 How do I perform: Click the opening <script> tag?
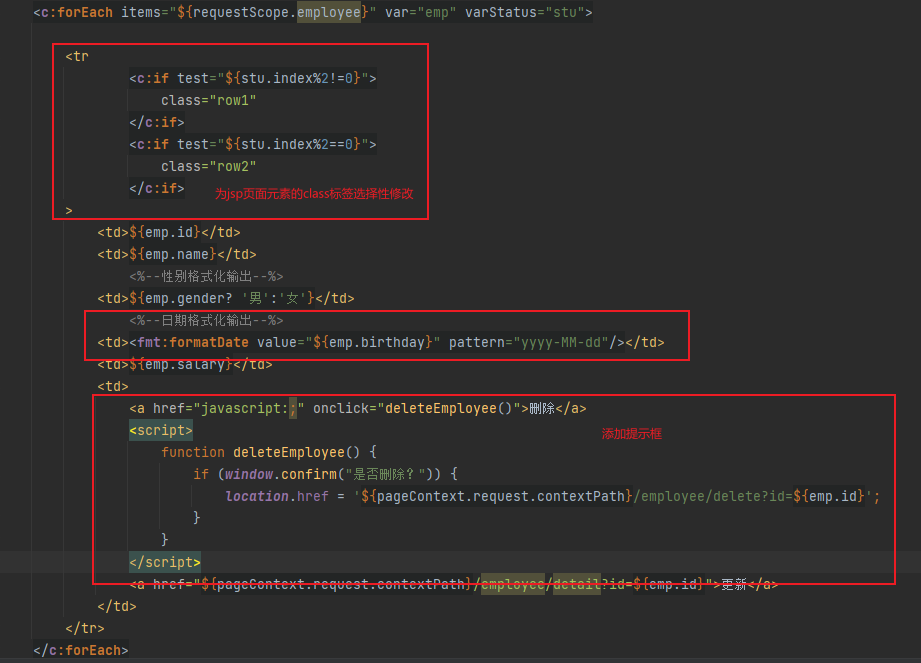tap(161, 430)
